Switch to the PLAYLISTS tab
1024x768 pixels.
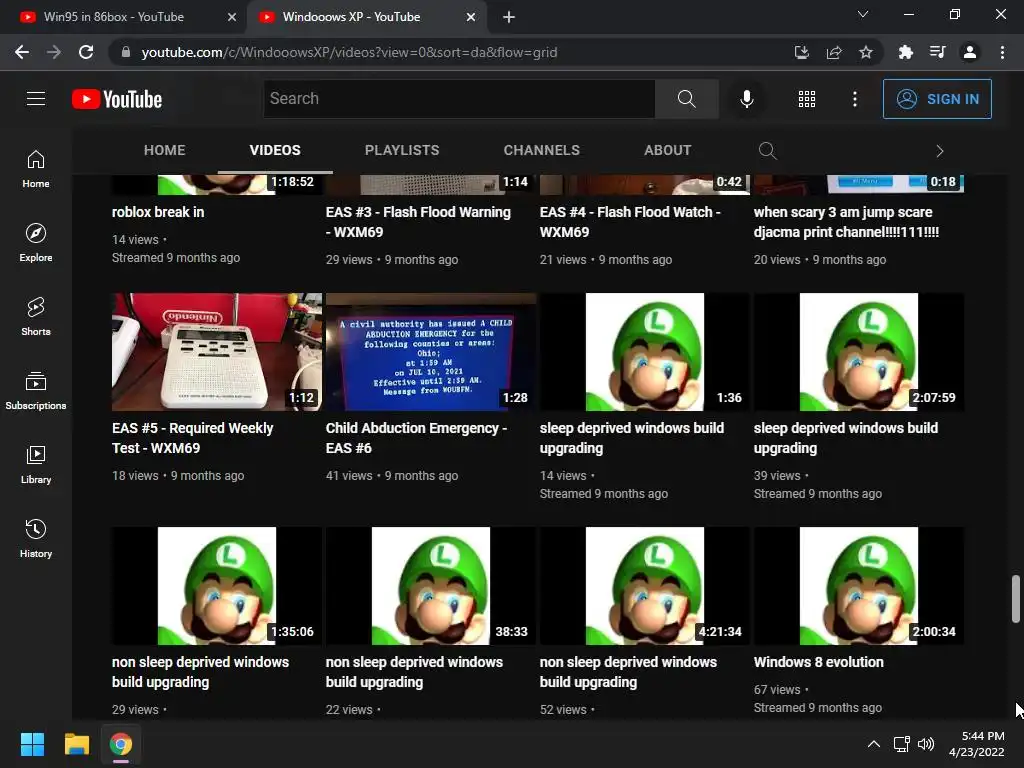pos(402,150)
